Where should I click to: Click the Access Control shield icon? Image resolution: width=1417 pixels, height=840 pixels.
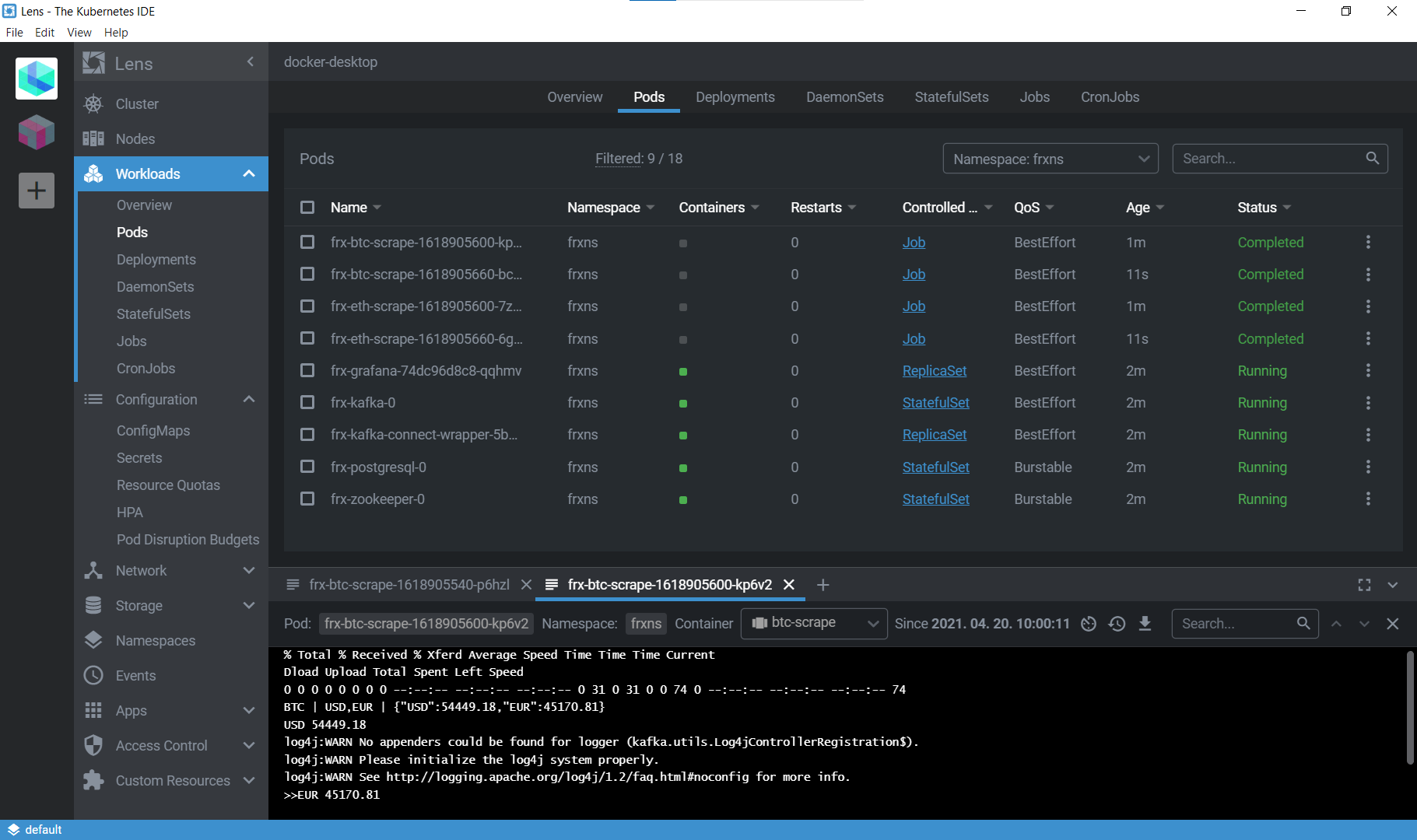pyautogui.click(x=93, y=745)
